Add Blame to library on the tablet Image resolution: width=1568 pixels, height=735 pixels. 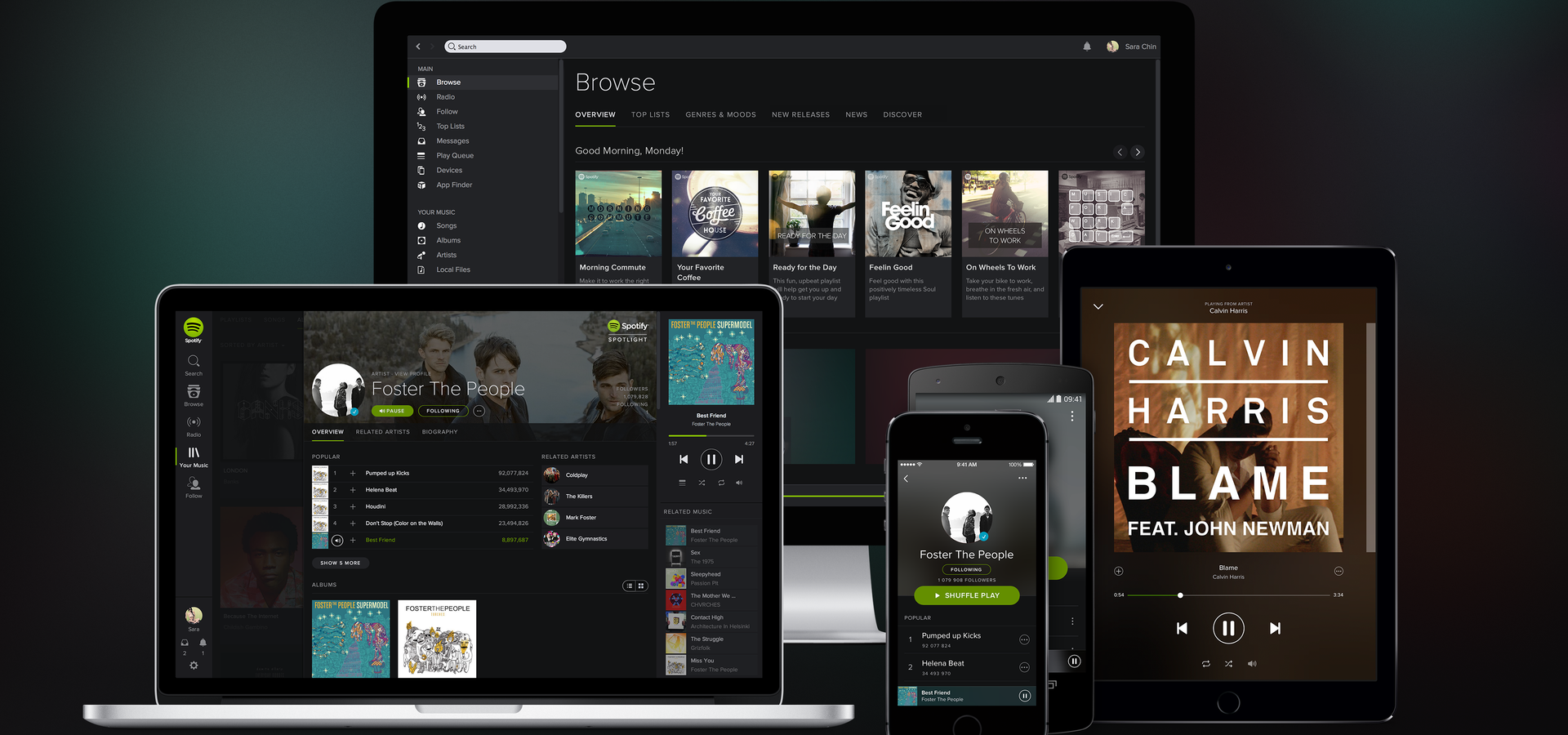coord(1119,571)
